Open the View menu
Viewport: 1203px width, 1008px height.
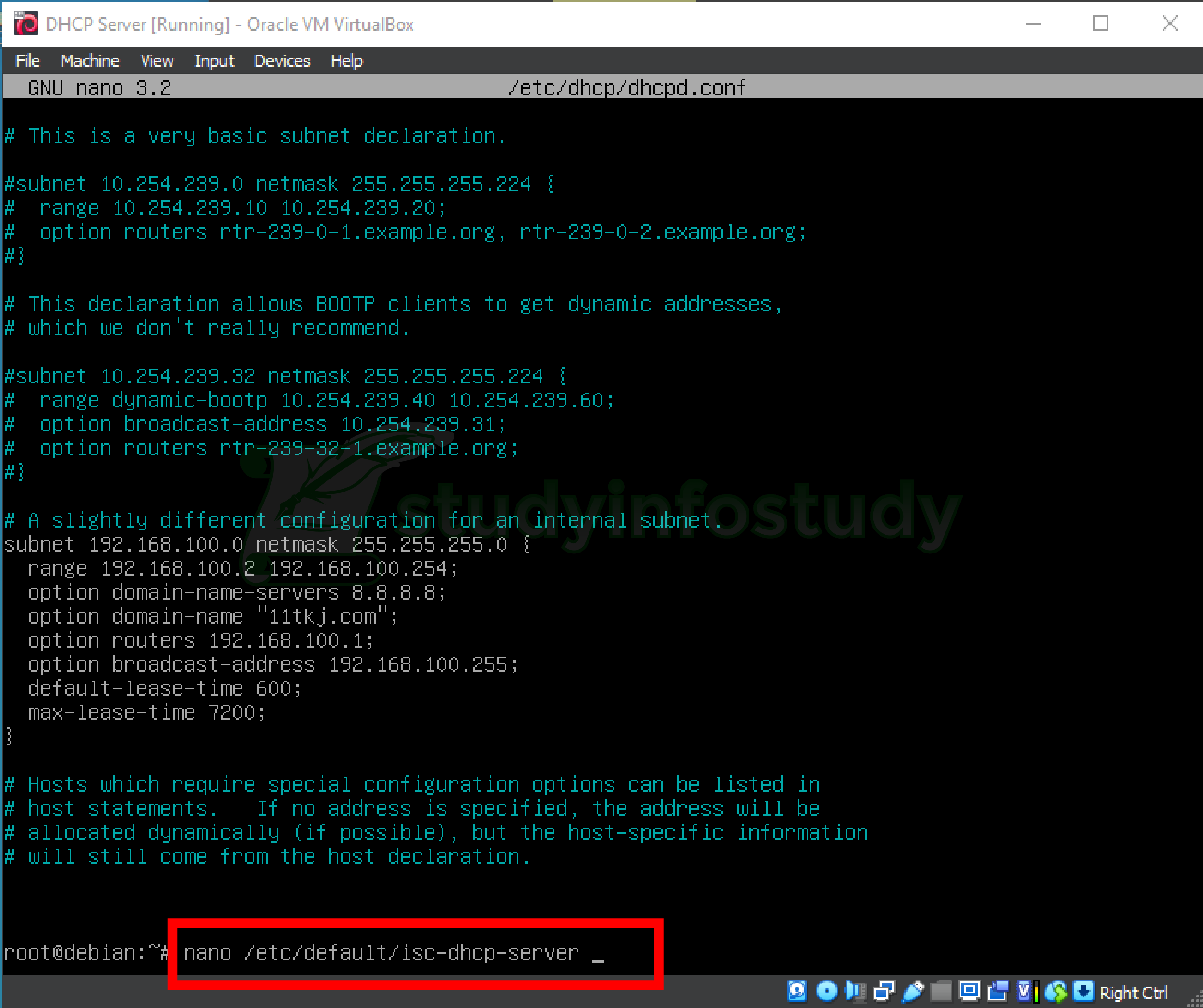click(x=157, y=61)
